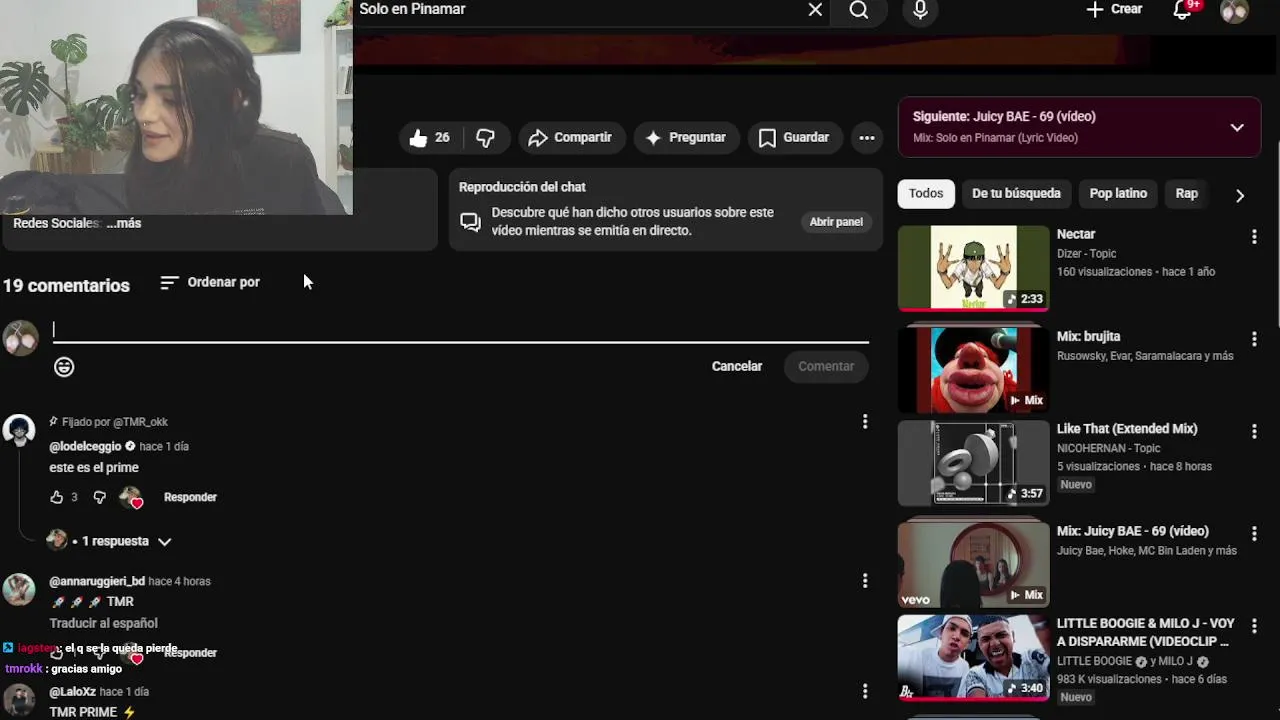Click the Redes Sociales description text

pos(56,223)
